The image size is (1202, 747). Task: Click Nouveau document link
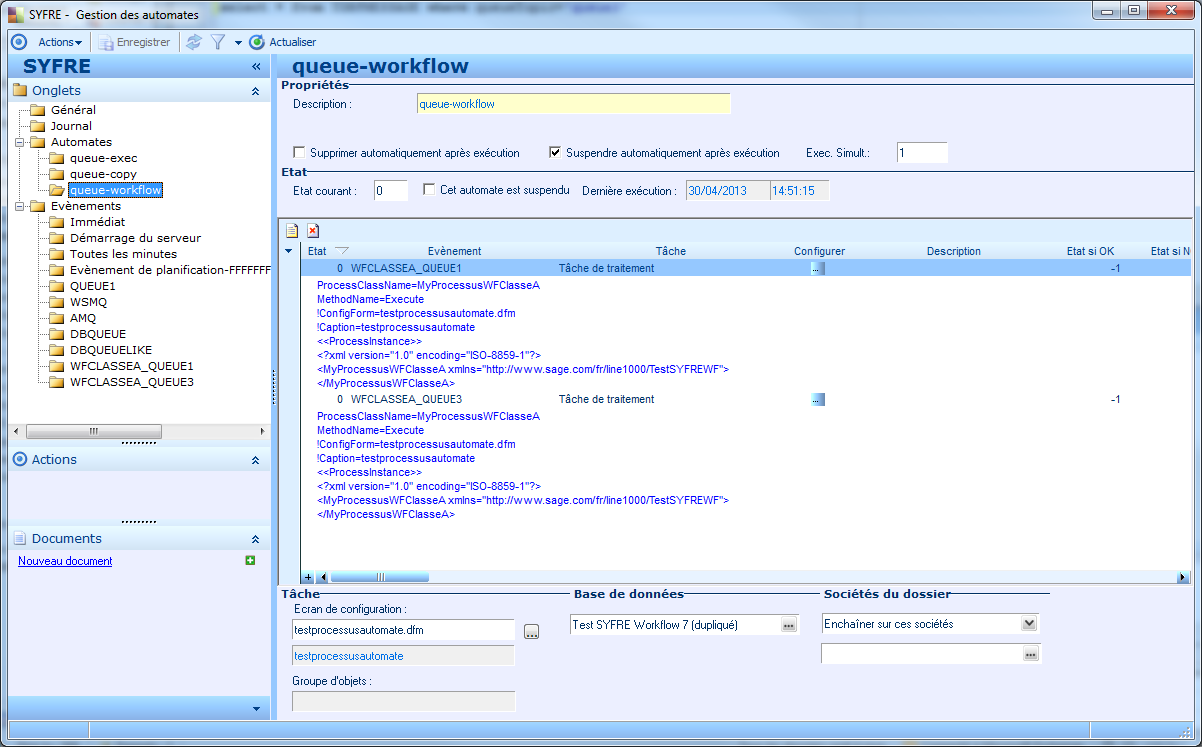point(65,561)
